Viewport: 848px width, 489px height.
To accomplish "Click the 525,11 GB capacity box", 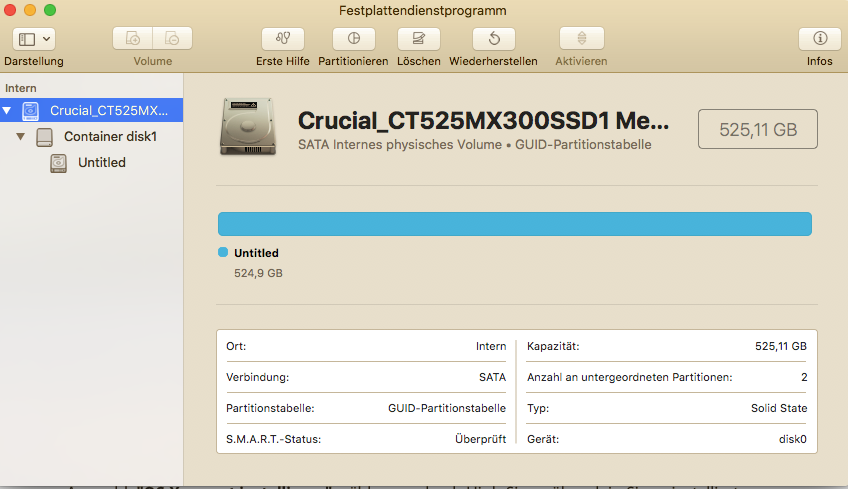I will pos(758,129).
